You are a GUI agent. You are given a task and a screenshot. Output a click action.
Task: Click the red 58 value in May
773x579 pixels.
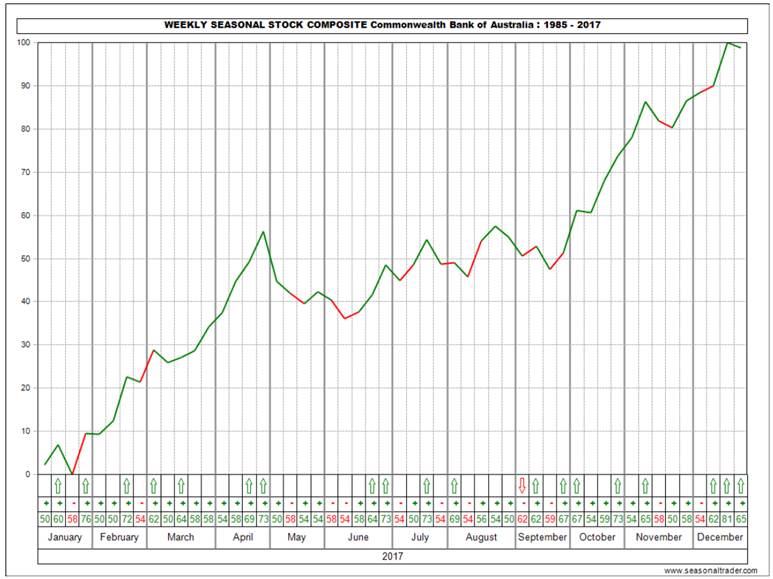290,519
